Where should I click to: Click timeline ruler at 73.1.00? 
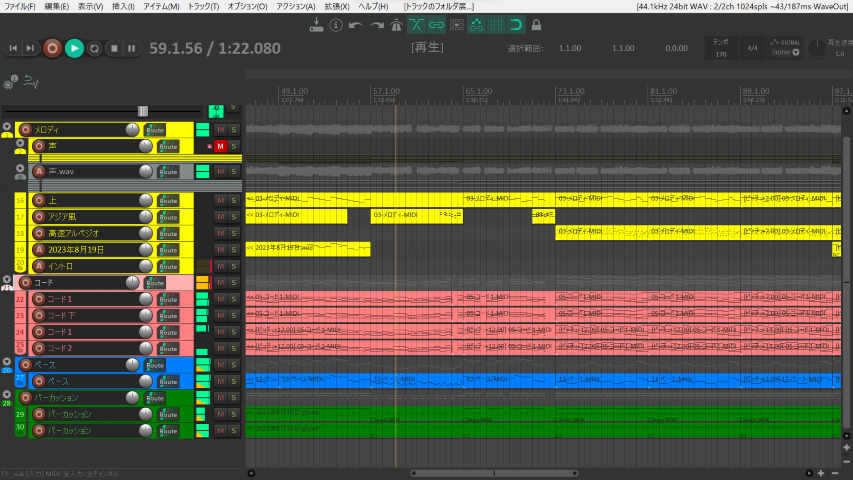pos(571,91)
